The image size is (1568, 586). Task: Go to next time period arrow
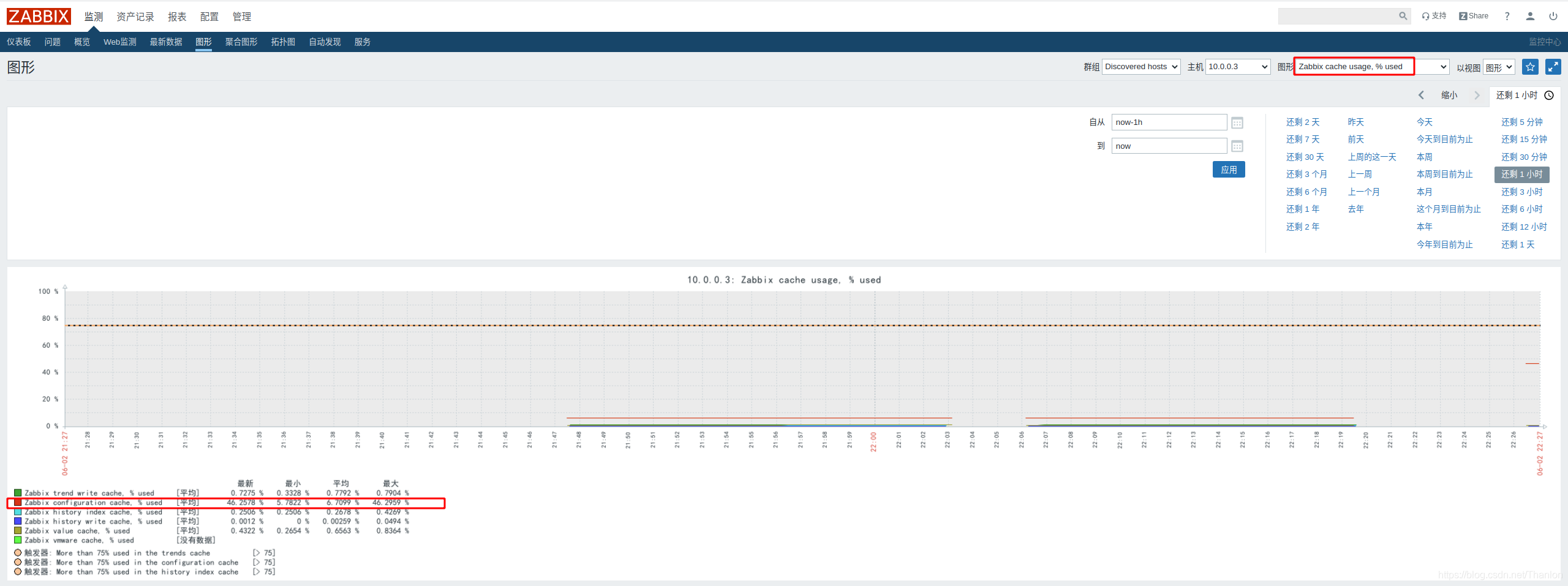point(1477,95)
